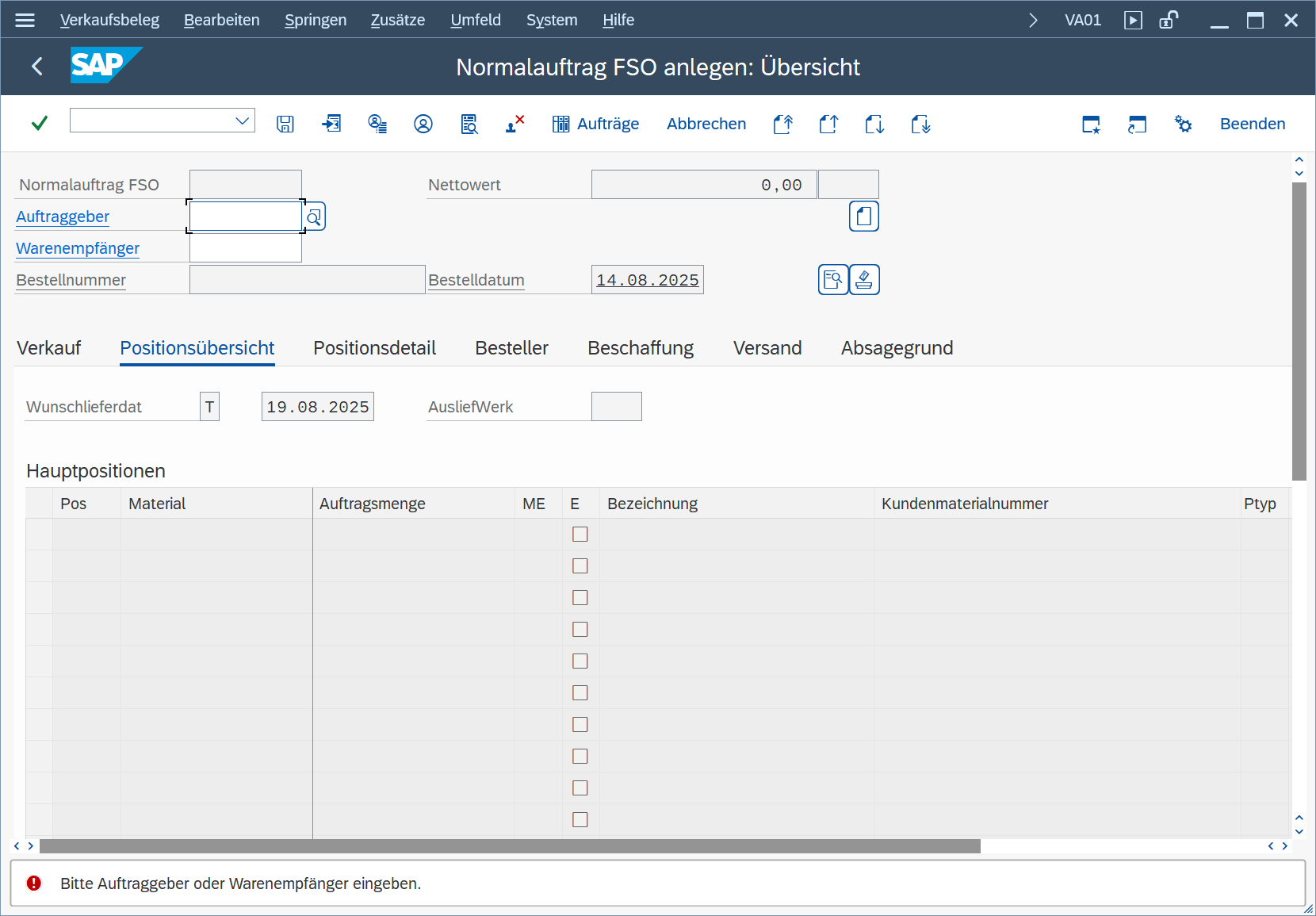Click the document header details icon
This screenshot has height=916, width=1316.
click(863, 217)
